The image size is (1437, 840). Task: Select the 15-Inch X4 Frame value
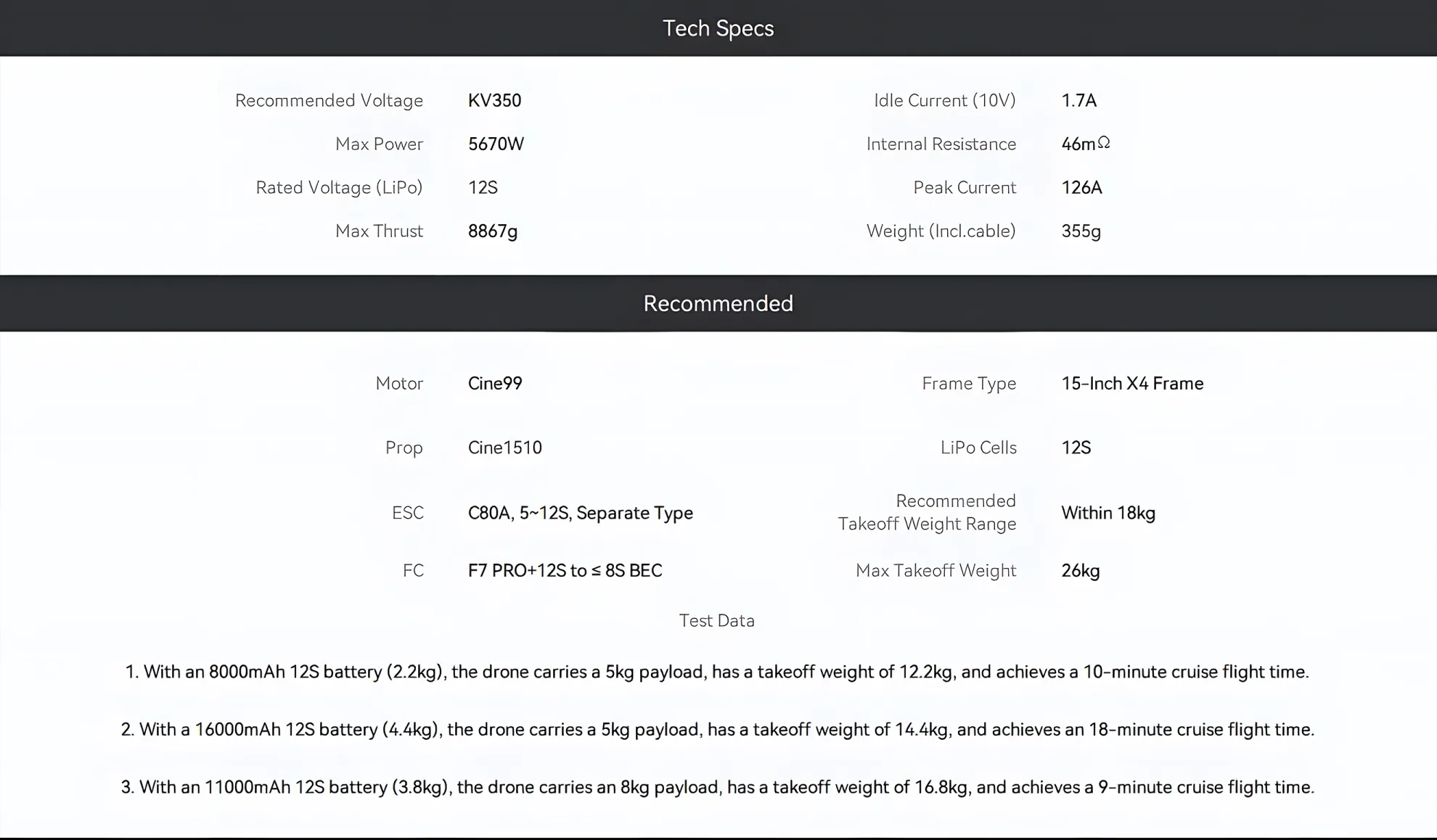(x=1132, y=383)
